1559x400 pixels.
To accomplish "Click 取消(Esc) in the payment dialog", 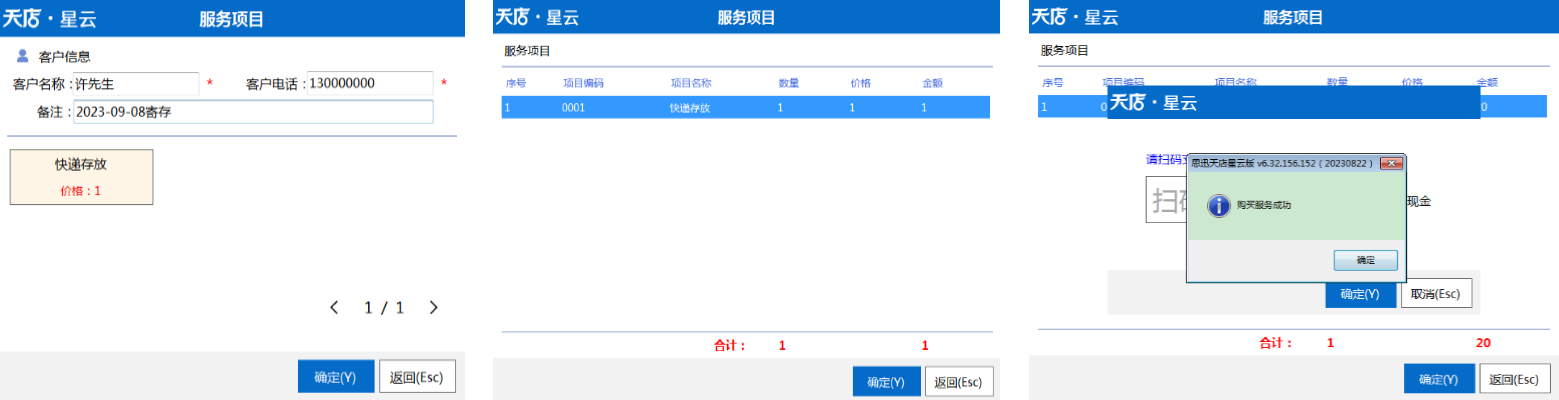I will 1436,294.
